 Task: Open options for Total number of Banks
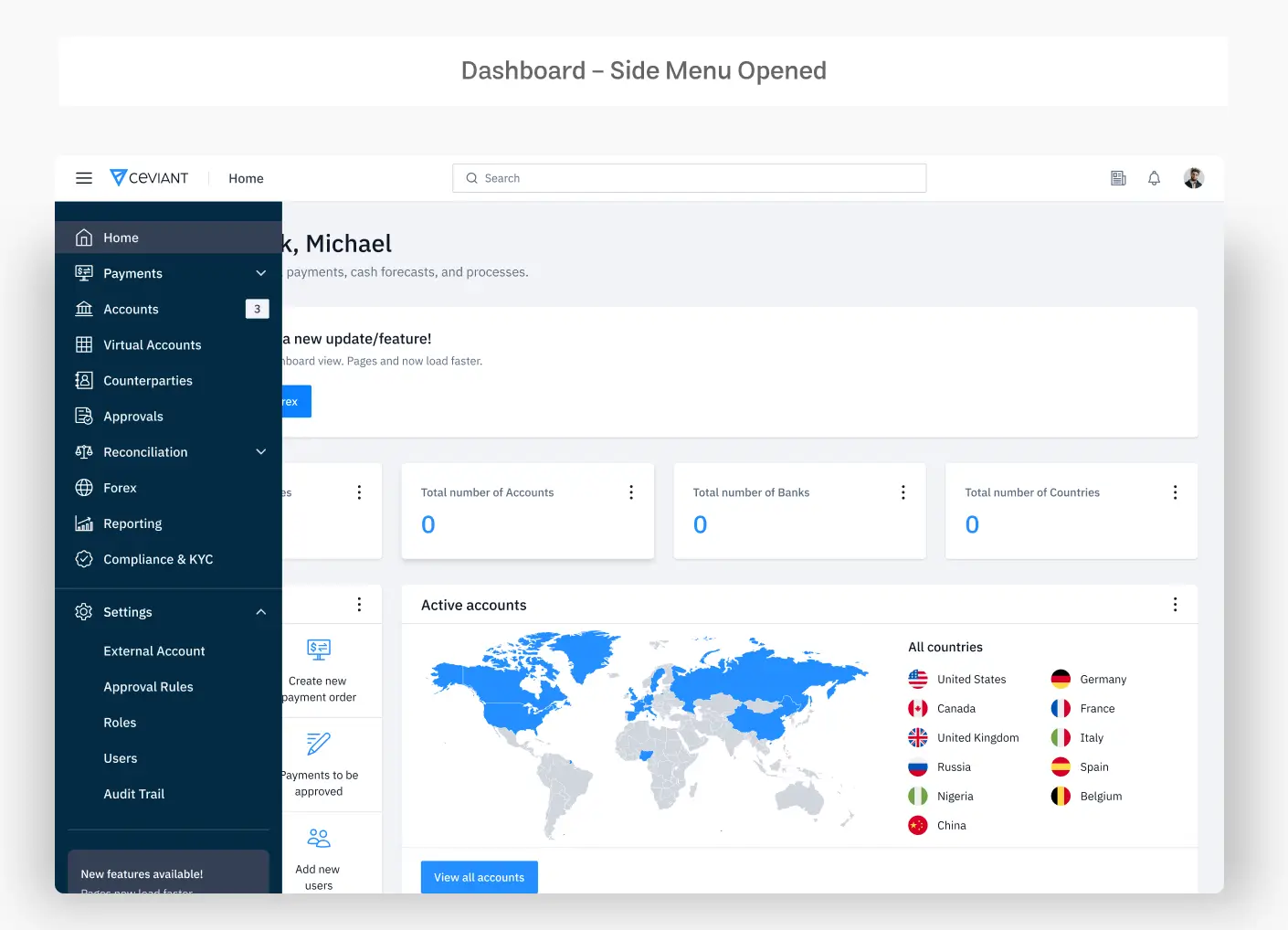click(903, 492)
